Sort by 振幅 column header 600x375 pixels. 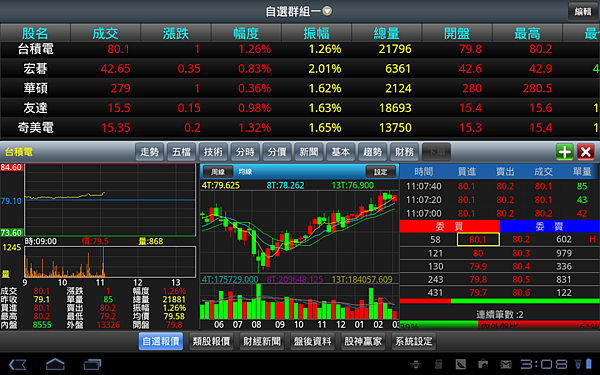pos(316,33)
